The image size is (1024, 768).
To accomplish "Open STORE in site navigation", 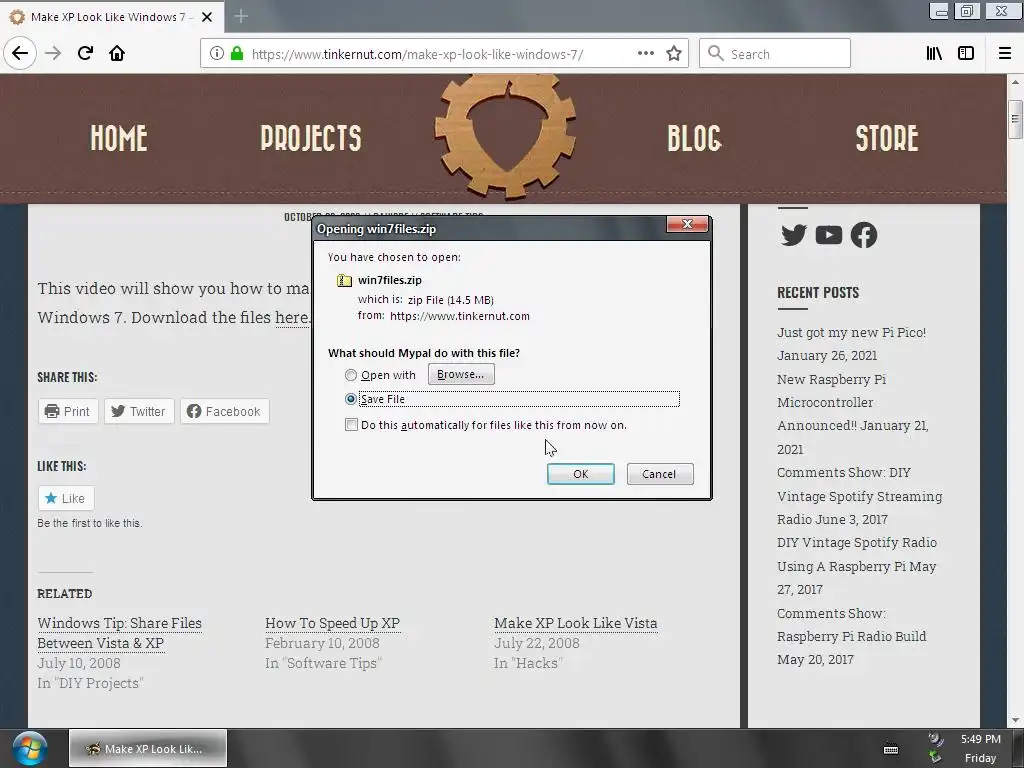I will click(x=887, y=138).
